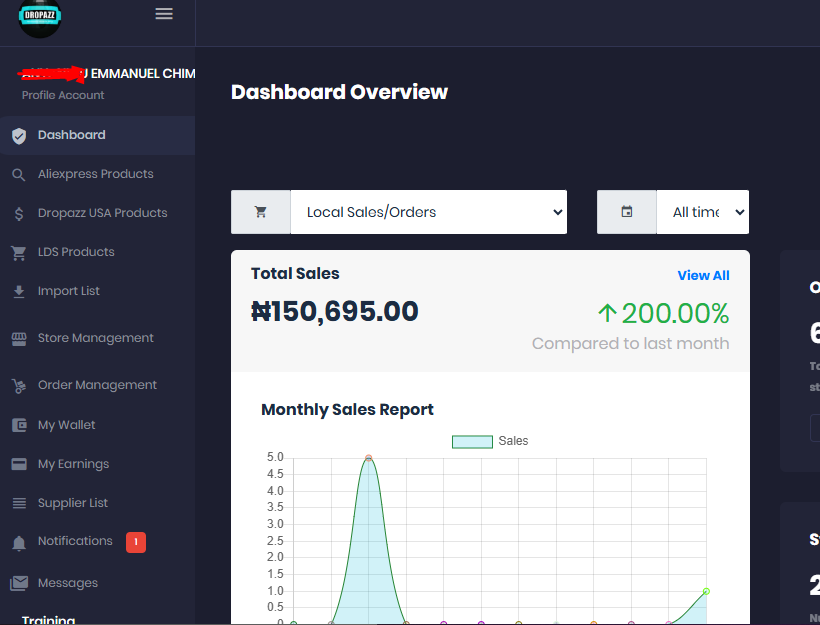Click the Dropazz logo
Viewport: 820px width, 625px height.
(40, 17)
